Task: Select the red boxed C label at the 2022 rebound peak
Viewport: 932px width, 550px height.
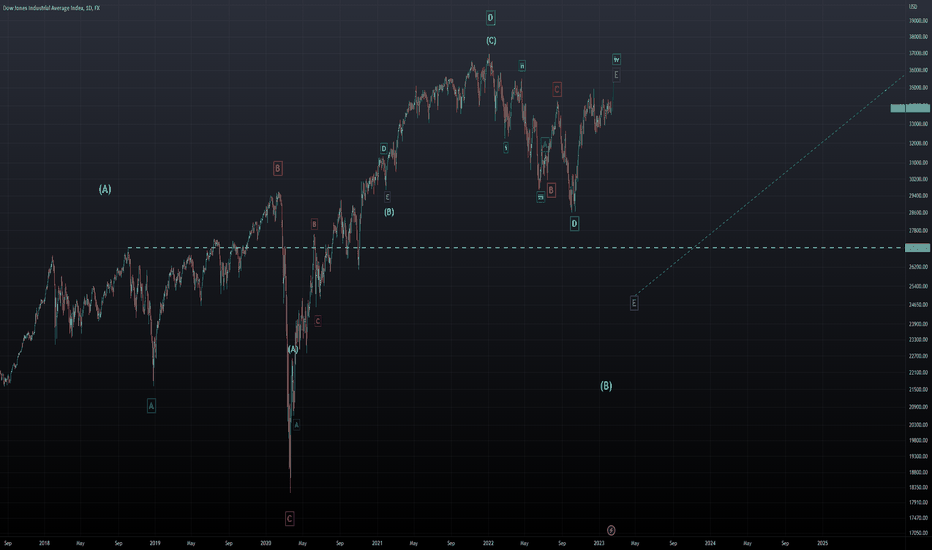Action: coord(557,90)
